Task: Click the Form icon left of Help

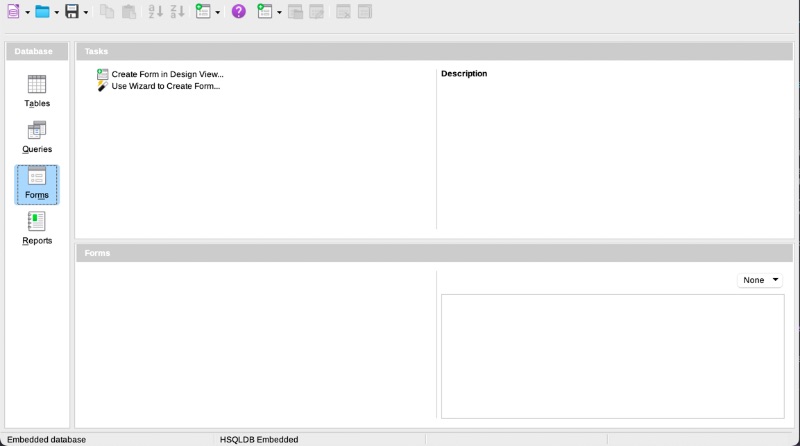Action: tap(203, 11)
